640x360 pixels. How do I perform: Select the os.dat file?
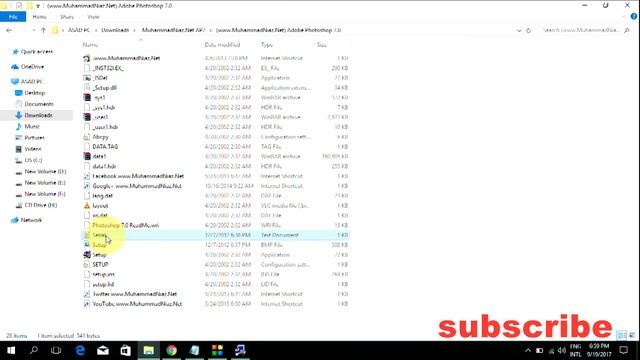[x=100, y=216]
